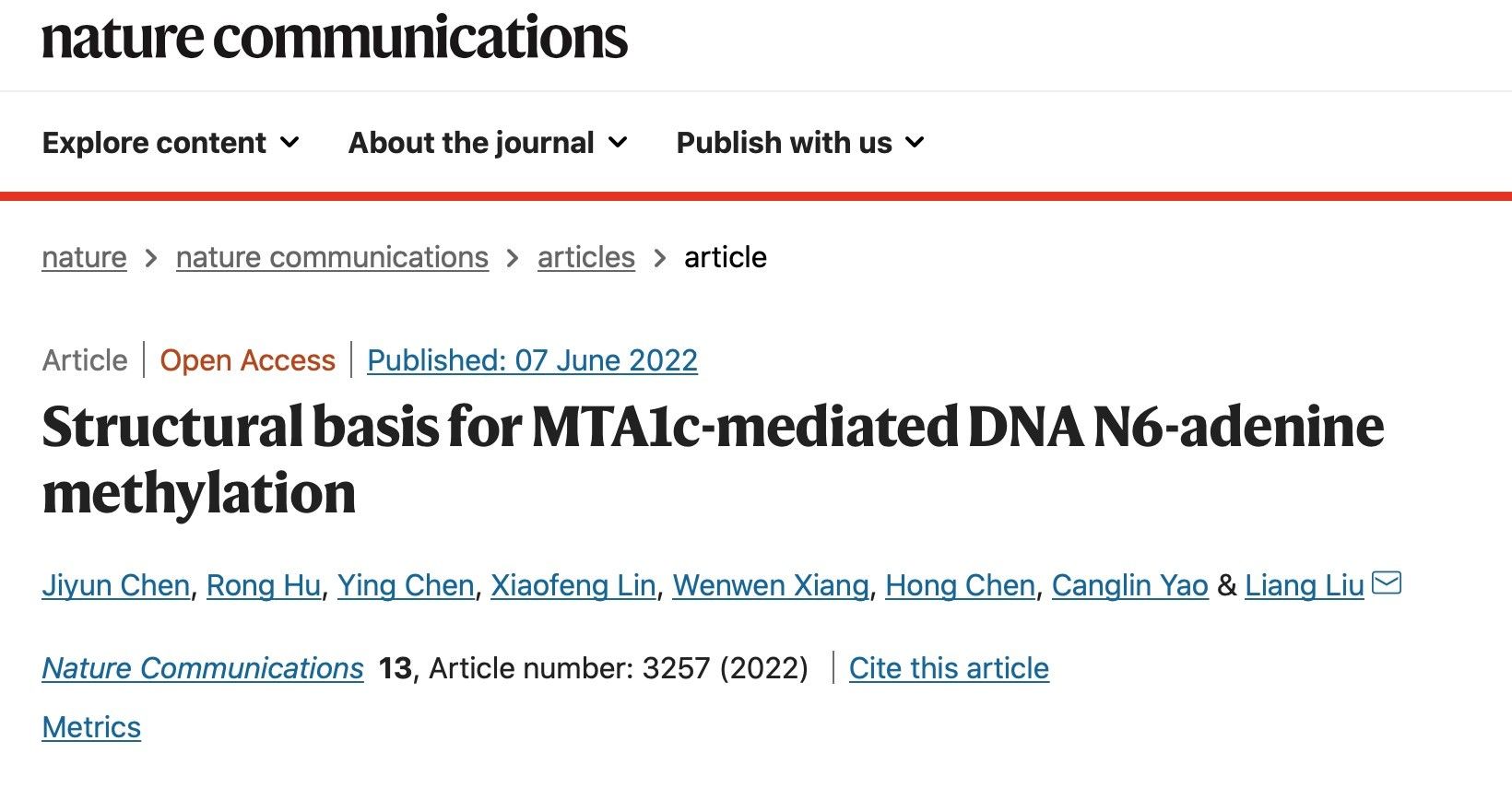The height and width of the screenshot is (800, 1512).
Task: Open the nature communications breadcrumb link
Action: (332, 257)
